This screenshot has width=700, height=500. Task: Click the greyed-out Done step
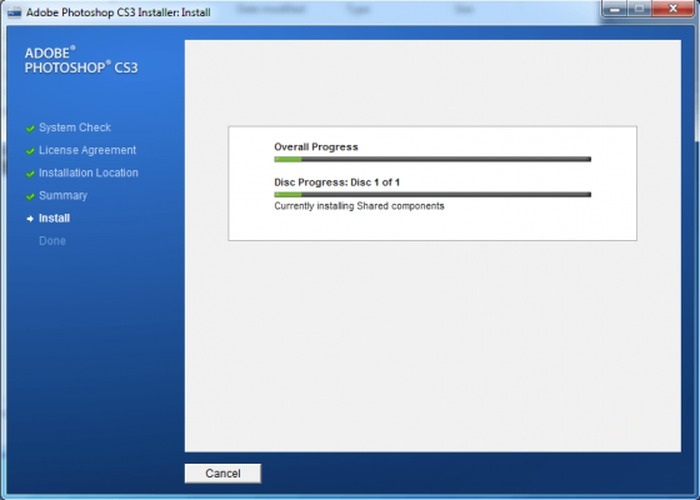[x=52, y=241]
